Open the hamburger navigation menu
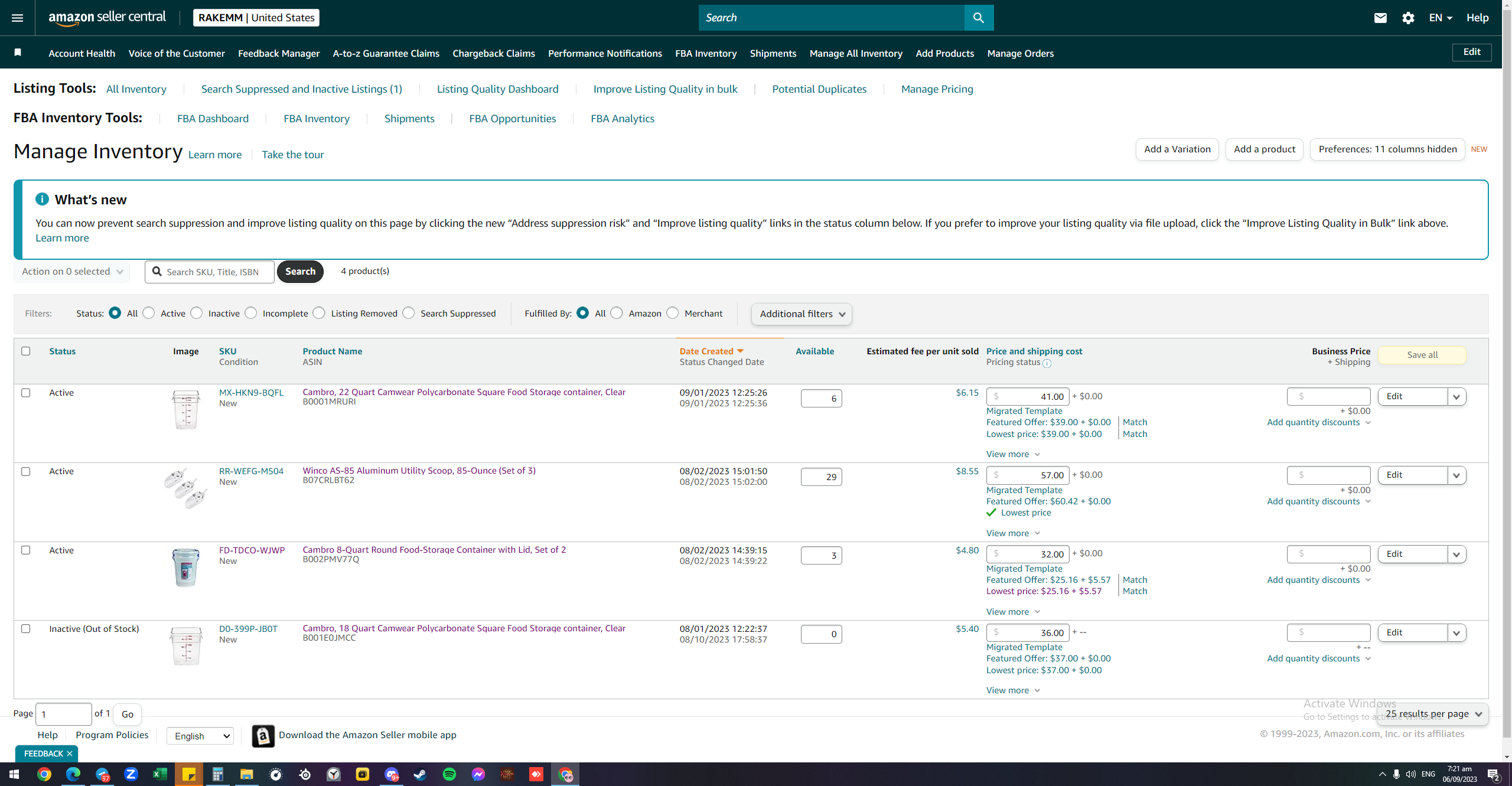The width and height of the screenshot is (1512, 786). coord(18,18)
